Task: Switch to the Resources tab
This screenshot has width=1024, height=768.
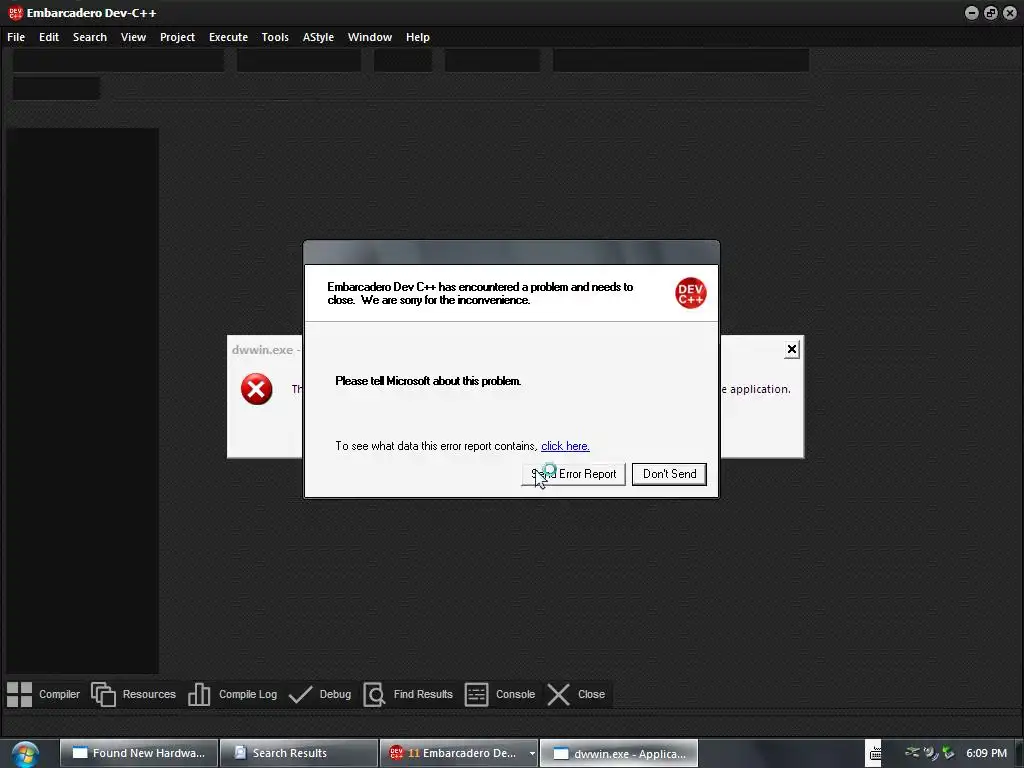Action: click(134, 694)
